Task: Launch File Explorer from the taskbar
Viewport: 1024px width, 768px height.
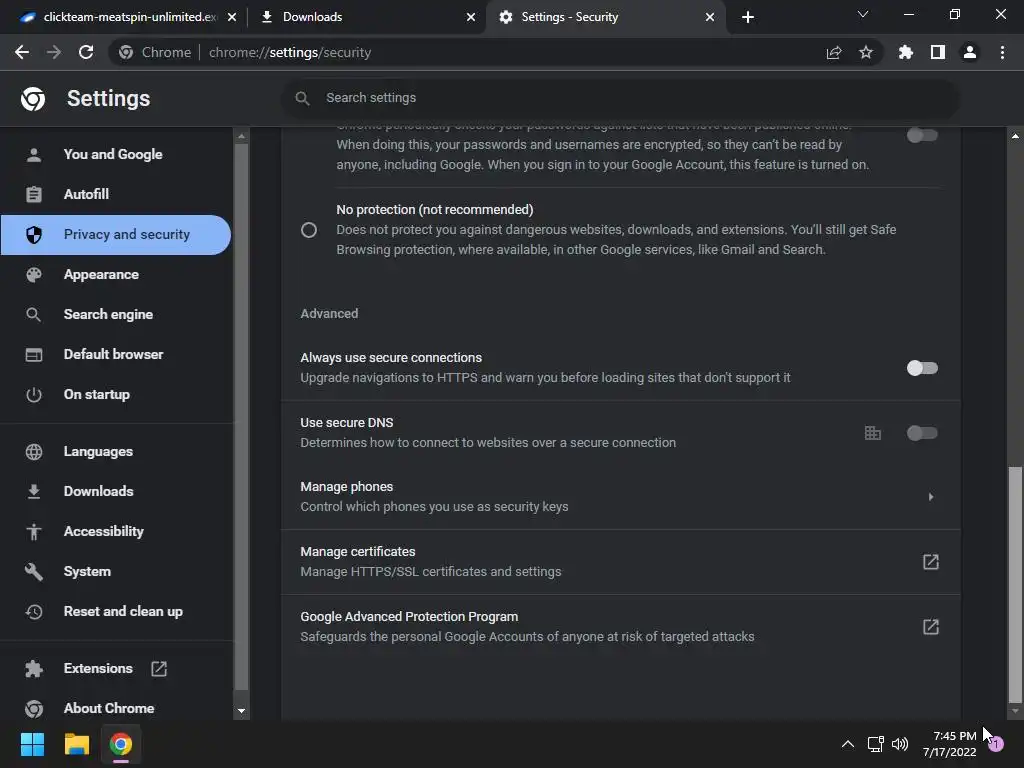Action: pyautogui.click(x=76, y=744)
